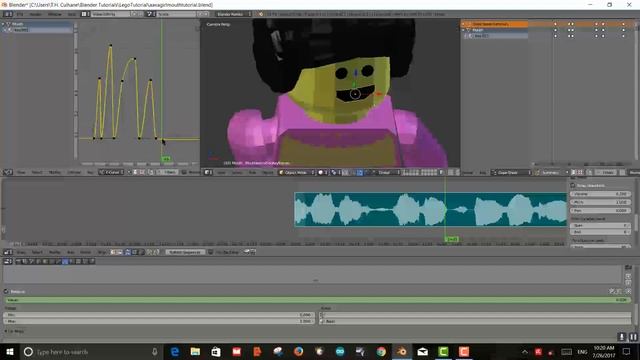Image resolution: width=640 pixels, height=360 pixels.
Task: Select the highlighted sequencer view mode icon
Action: 128,252
